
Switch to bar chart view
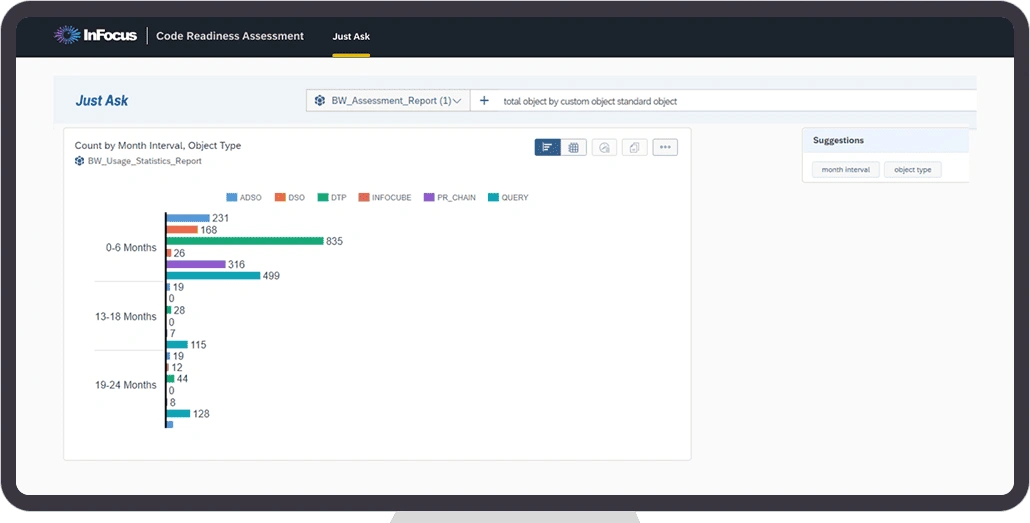547,148
